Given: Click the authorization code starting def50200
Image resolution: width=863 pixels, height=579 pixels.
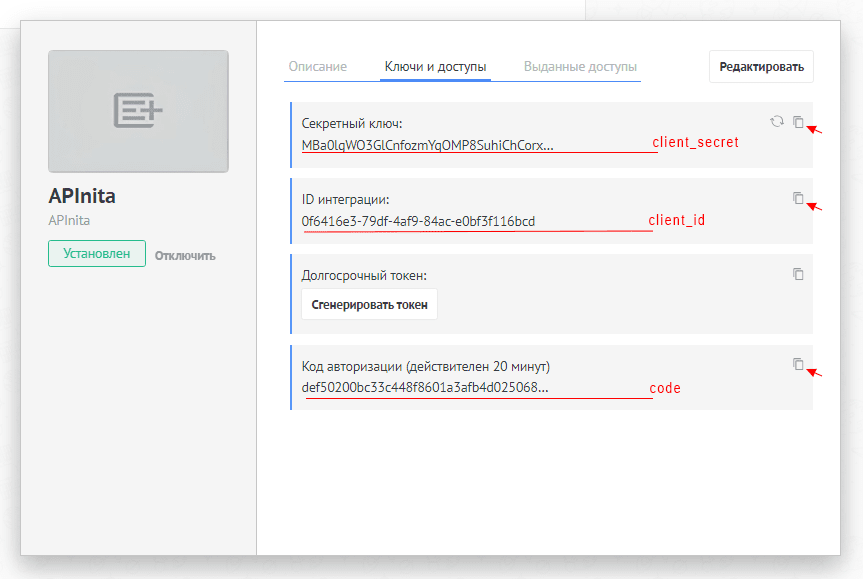Looking at the screenshot, I should click(x=424, y=387).
